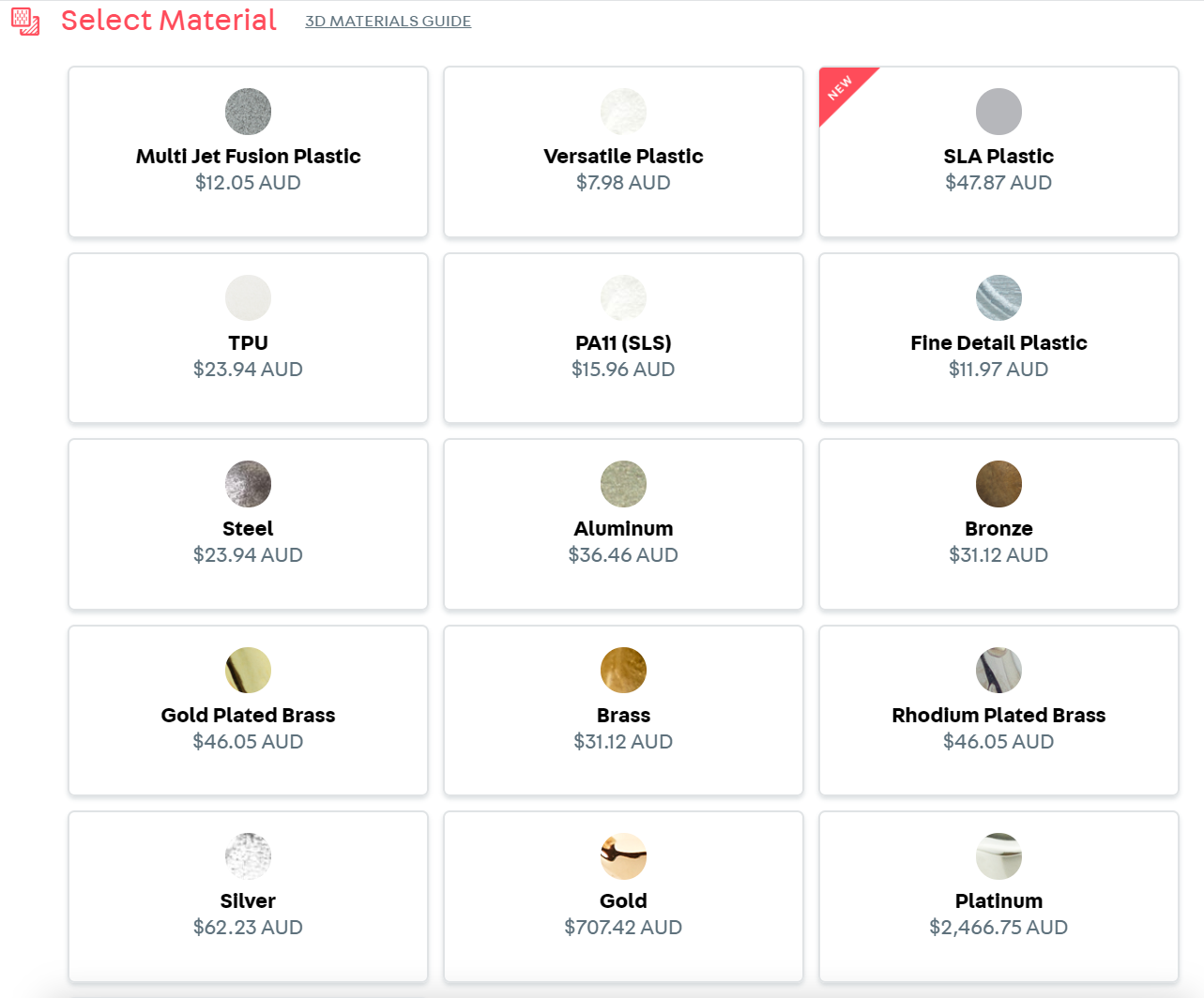Select the Brass material card
Screen dimensions: 1204x998
point(622,710)
